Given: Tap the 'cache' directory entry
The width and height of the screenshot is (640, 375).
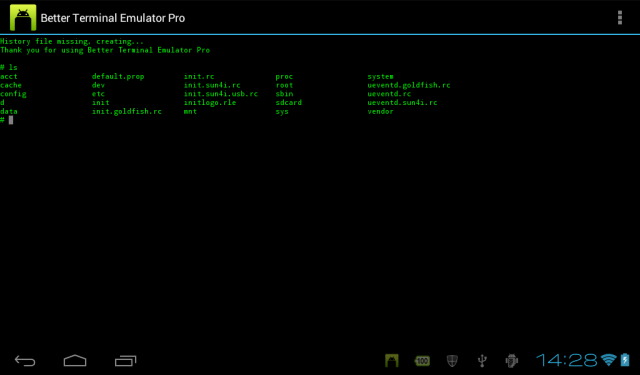Looking at the screenshot, I should point(11,85).
